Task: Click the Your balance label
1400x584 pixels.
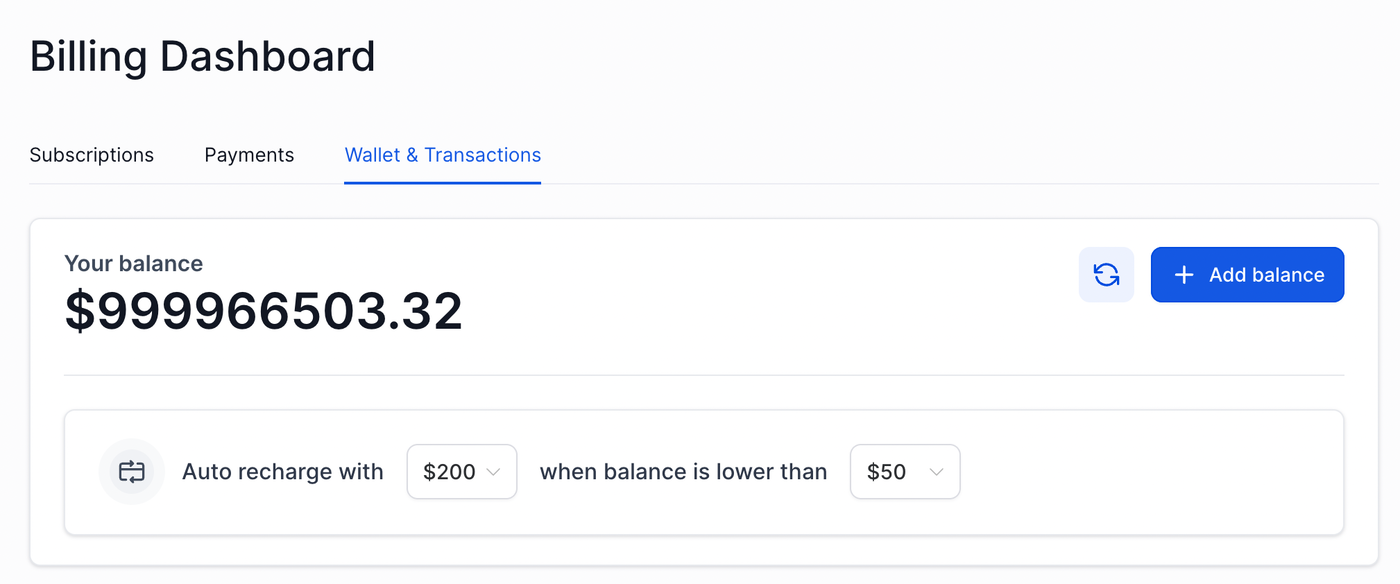Action: 133,264
